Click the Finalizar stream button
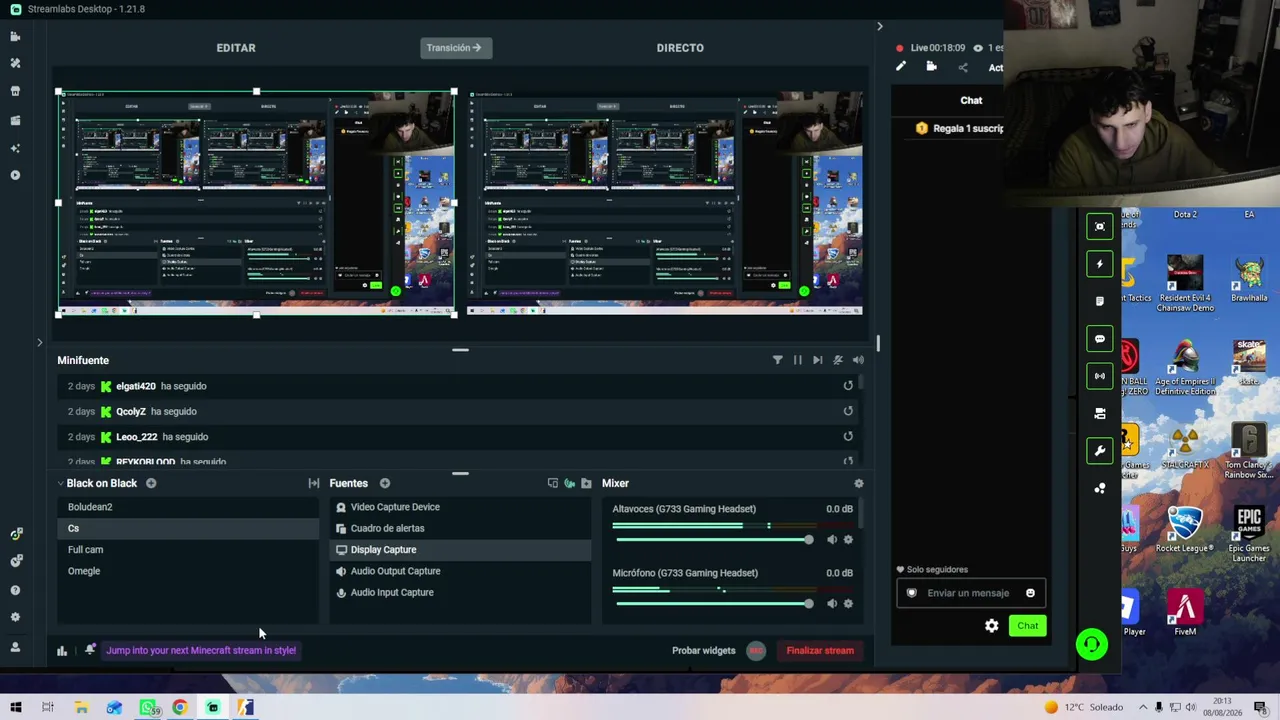1280x720 pixels. pyautogui.click(x=820, y=651)
